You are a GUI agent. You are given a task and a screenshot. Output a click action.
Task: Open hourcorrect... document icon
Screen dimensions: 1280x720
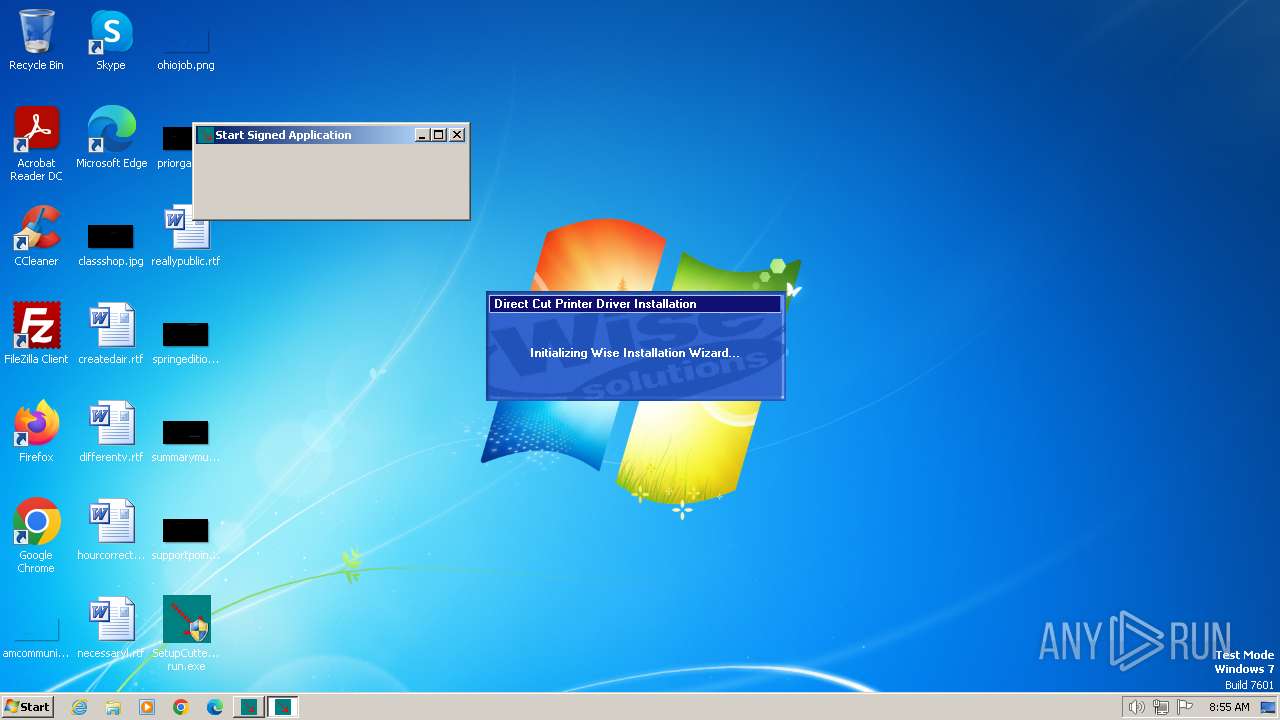[111, 530]
